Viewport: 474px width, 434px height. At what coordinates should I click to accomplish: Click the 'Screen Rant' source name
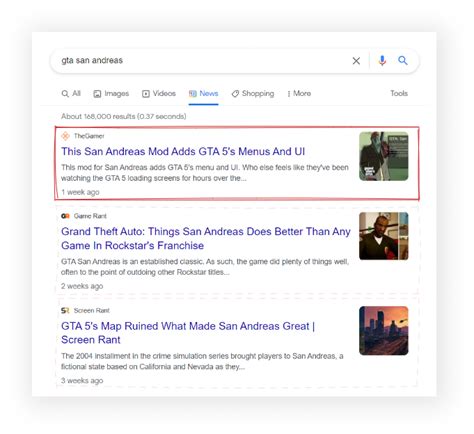coord(92,310)
